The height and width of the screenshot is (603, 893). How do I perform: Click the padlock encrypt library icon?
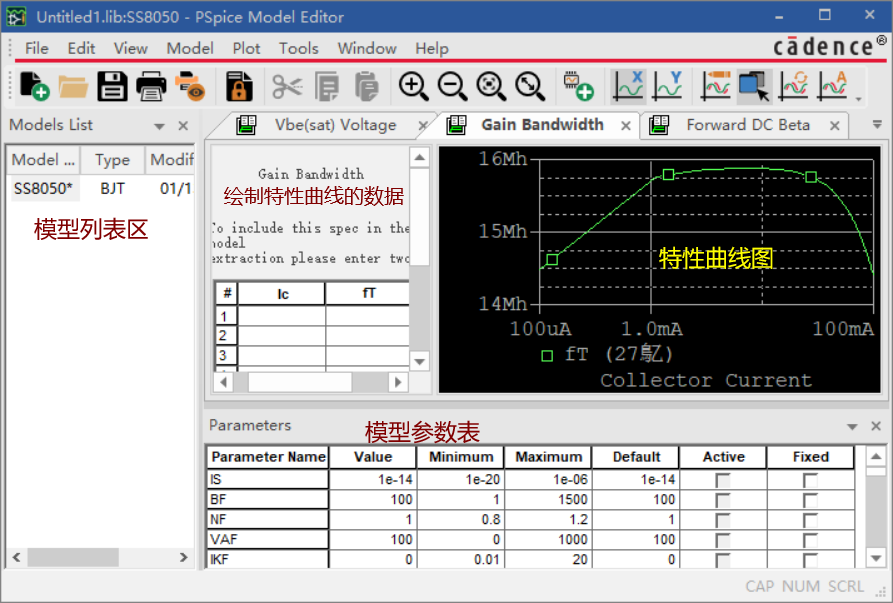pos(239,87)
